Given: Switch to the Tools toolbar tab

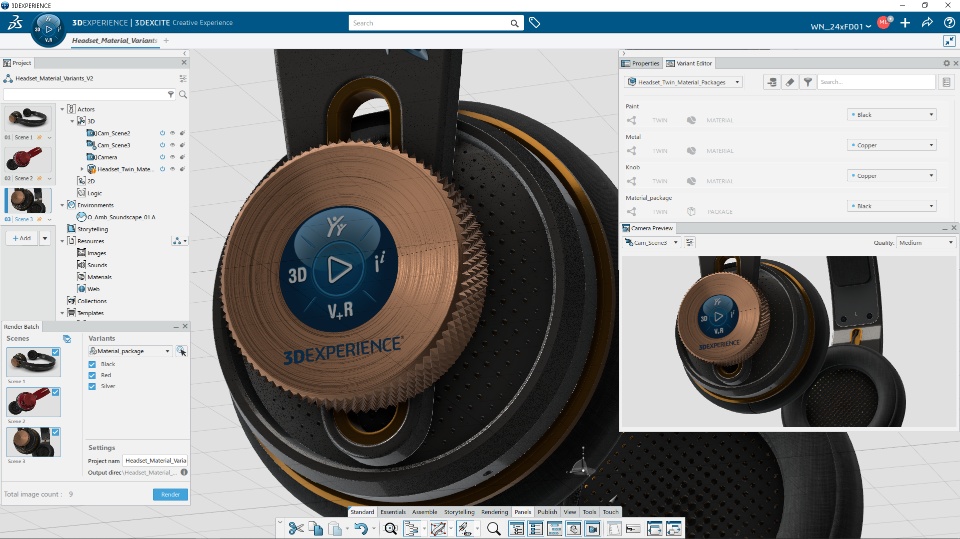Looking at the screenshot, I should coord(590,511).
